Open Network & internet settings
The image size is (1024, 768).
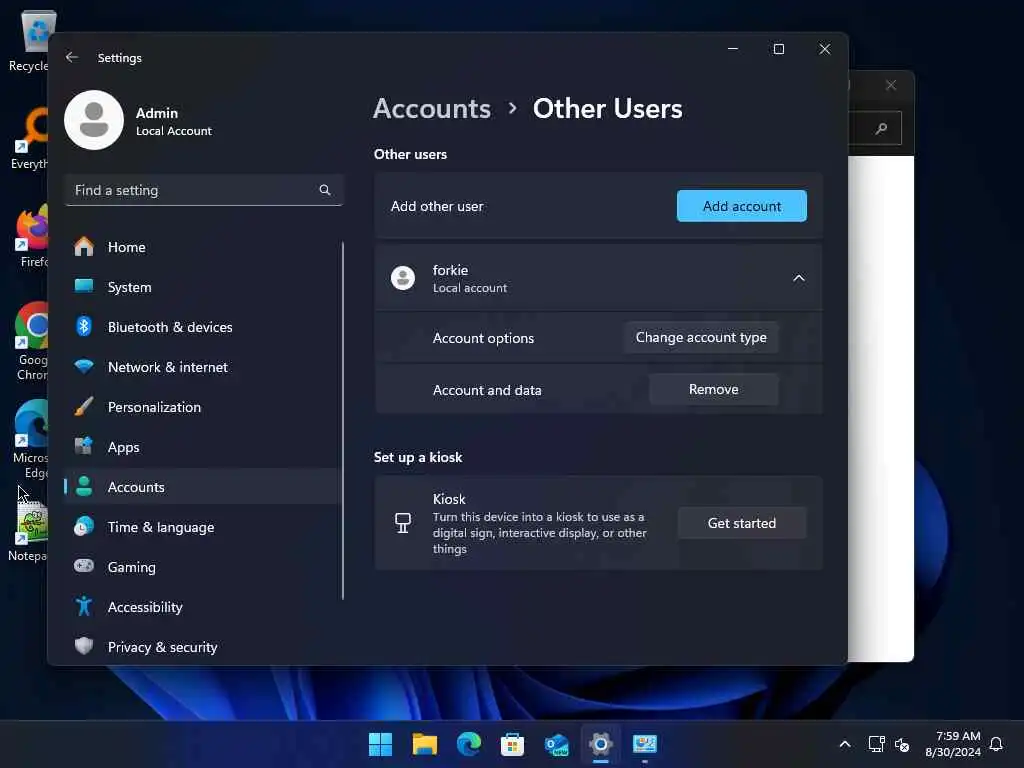click(x=202, y=367)
